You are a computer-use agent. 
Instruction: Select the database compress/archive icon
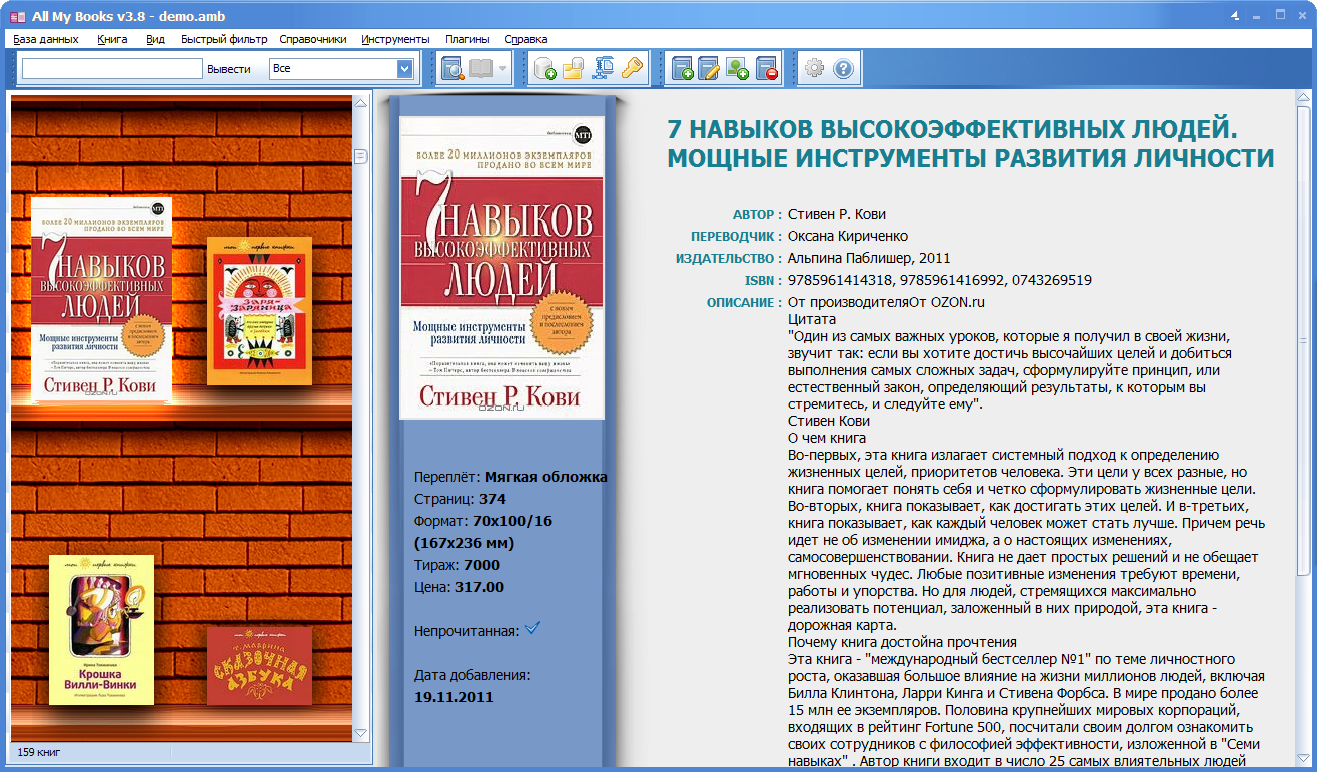click(x=603, y=69)
